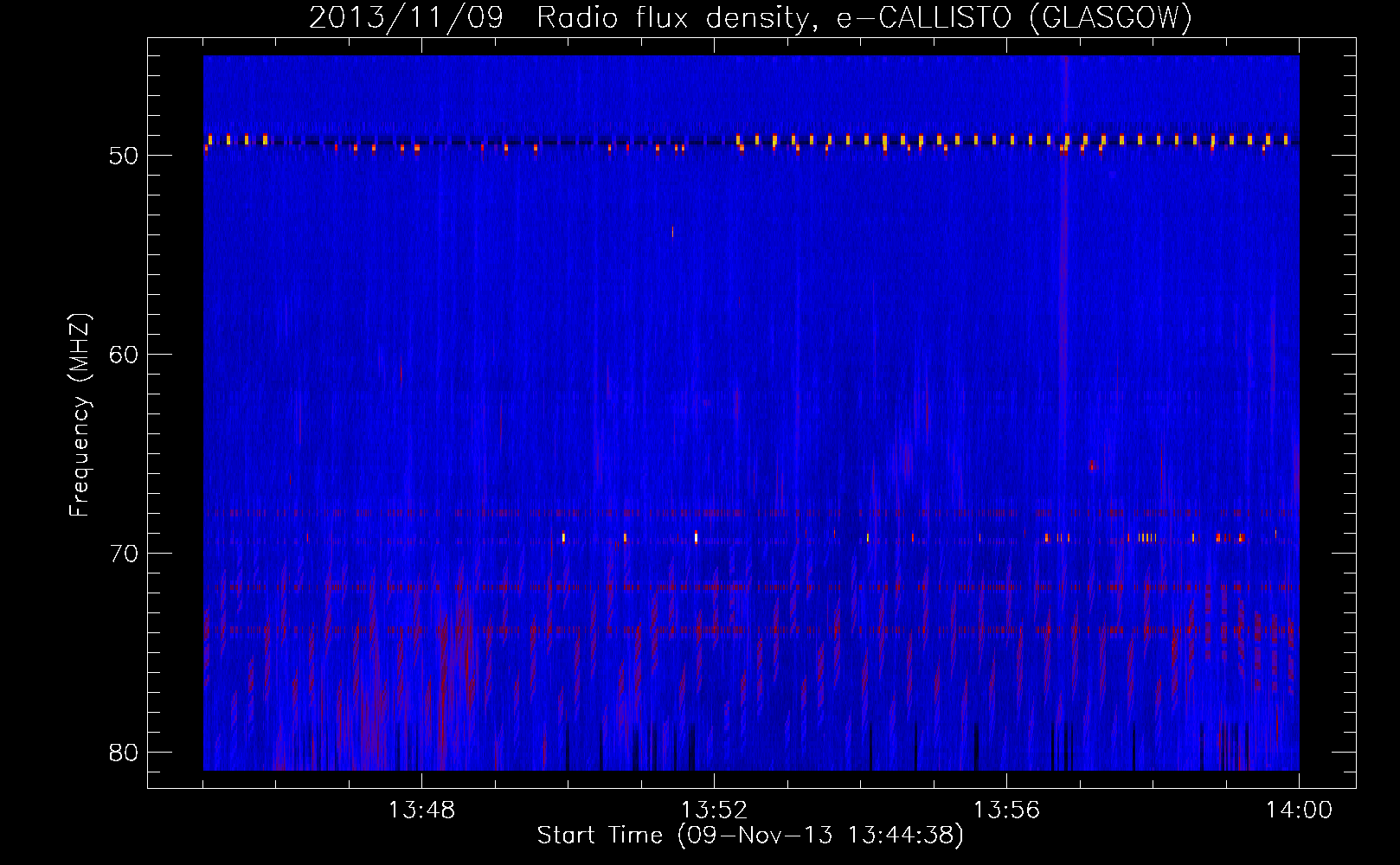1400x865 pixels.
Task: Click the x-axis label "Start Time (09-Nov-13 13:44:38)"
Action: click(x=750, y=836)
